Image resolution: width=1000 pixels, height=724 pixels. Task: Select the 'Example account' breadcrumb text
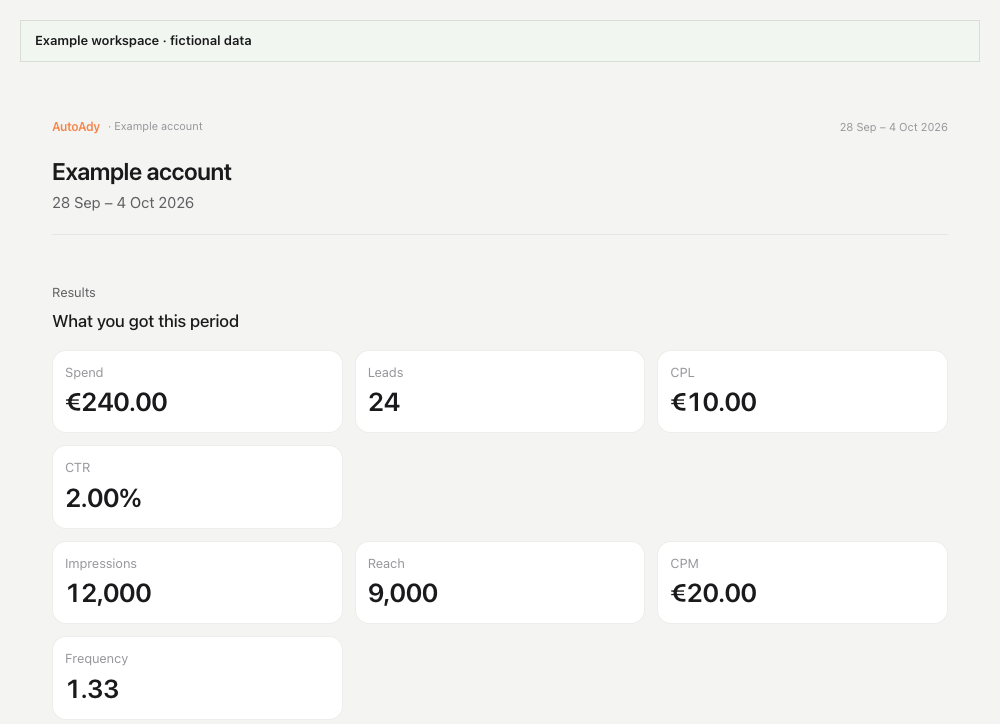(x=158, y=126)
